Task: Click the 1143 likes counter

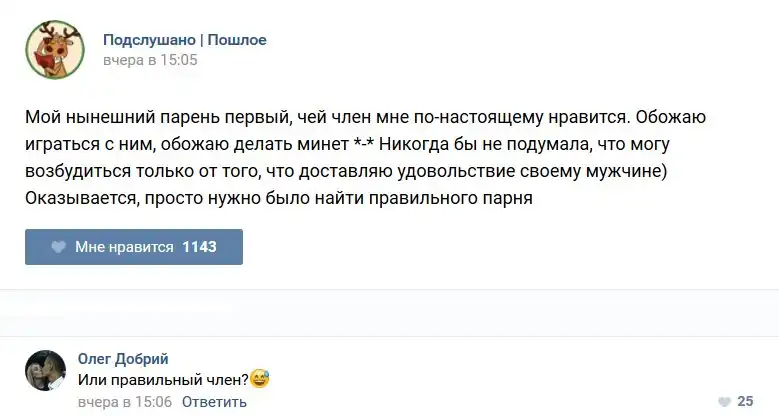Action: (199, 247)
